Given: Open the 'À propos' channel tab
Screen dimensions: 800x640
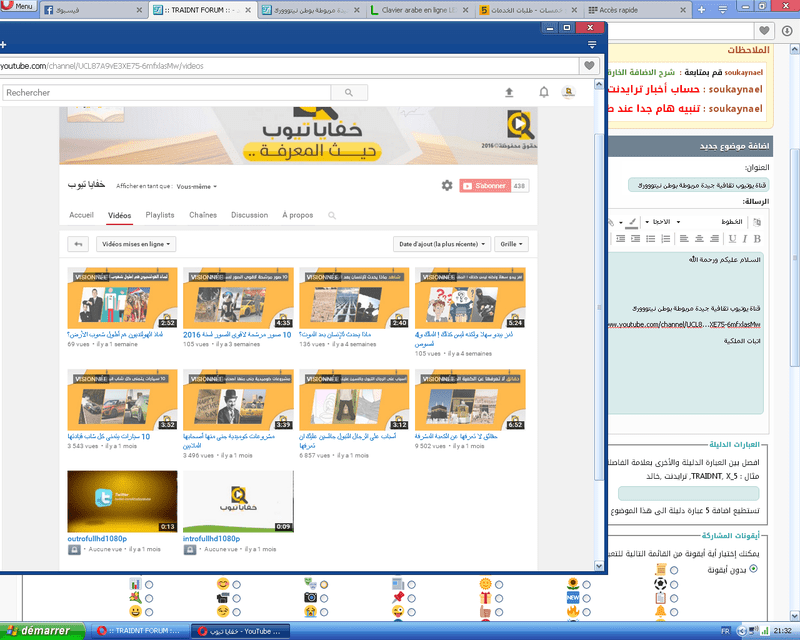Looking at the screenshot, I should tap(297, 215).
